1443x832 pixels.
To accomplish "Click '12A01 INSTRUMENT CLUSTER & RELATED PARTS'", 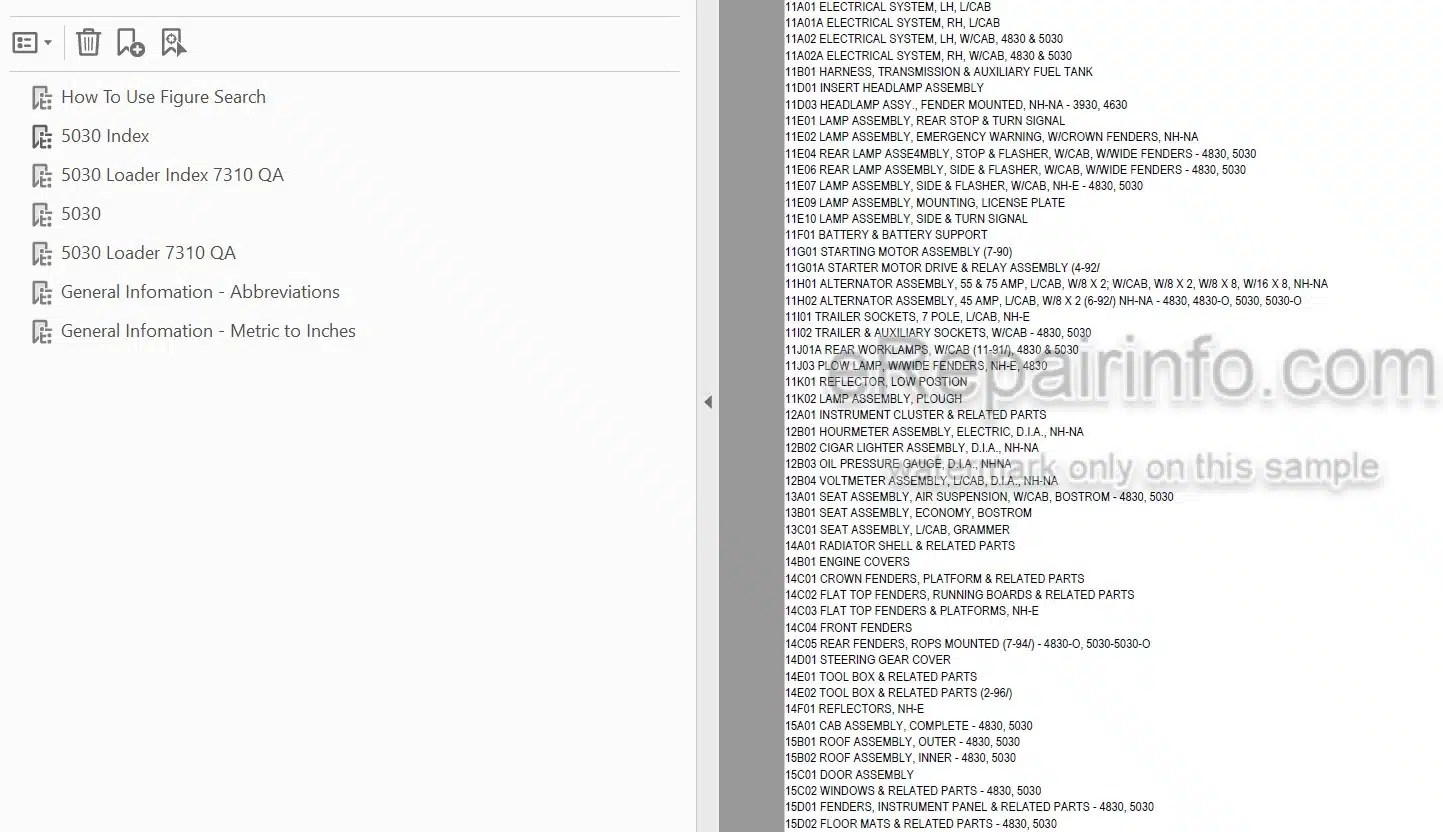I will [x=915, y=415].
